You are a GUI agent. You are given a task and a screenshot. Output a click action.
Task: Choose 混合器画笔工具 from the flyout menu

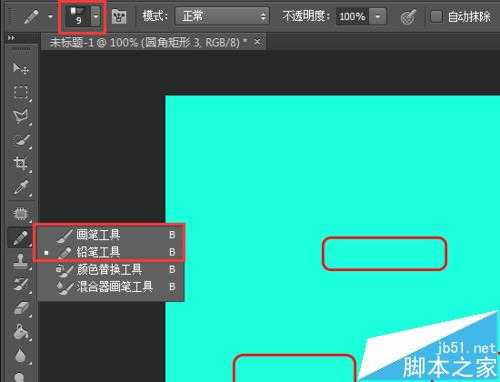tap(111, 286)
